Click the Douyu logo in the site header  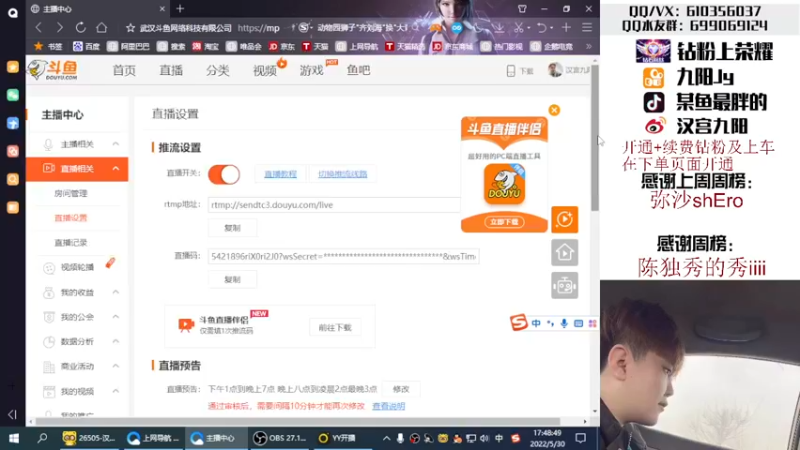pyautogui.click(x=53, y=70)
